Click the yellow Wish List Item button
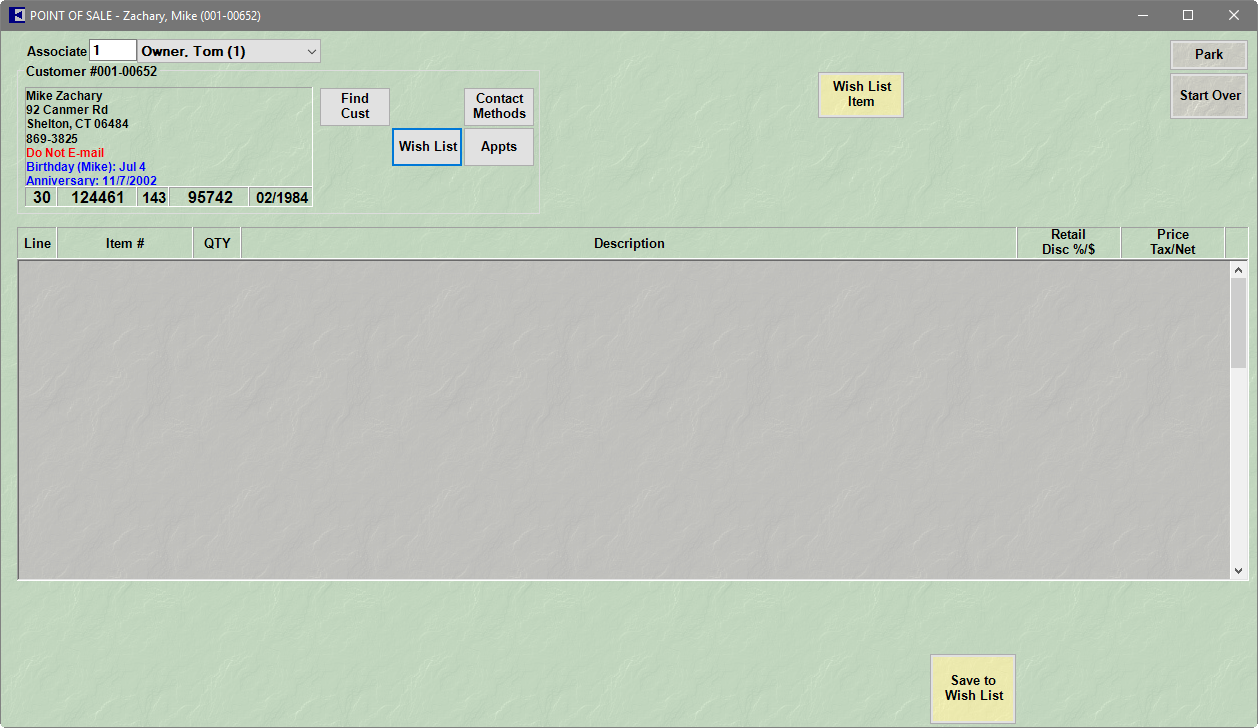1258x728 pixels. [x=861, y=95]
